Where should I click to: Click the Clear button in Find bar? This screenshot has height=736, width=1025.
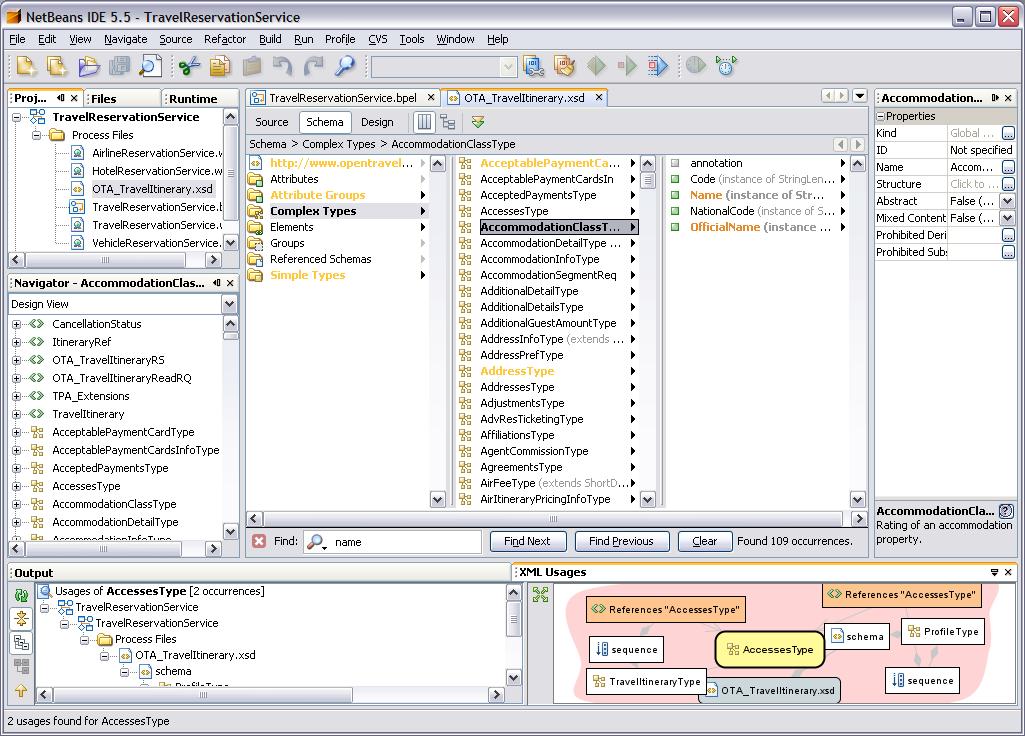[705, 541]
